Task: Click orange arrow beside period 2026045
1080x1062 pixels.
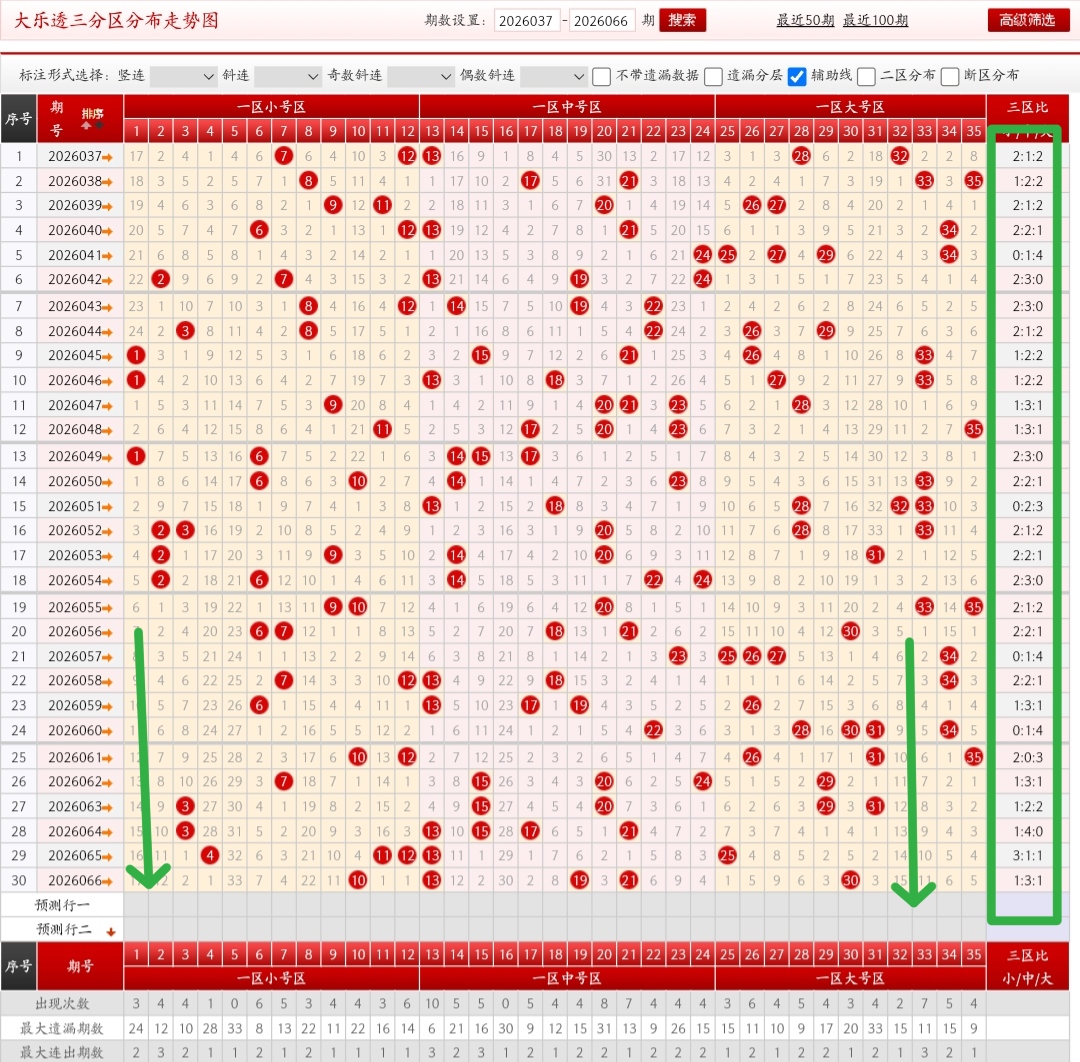Action: coord(107,357)
